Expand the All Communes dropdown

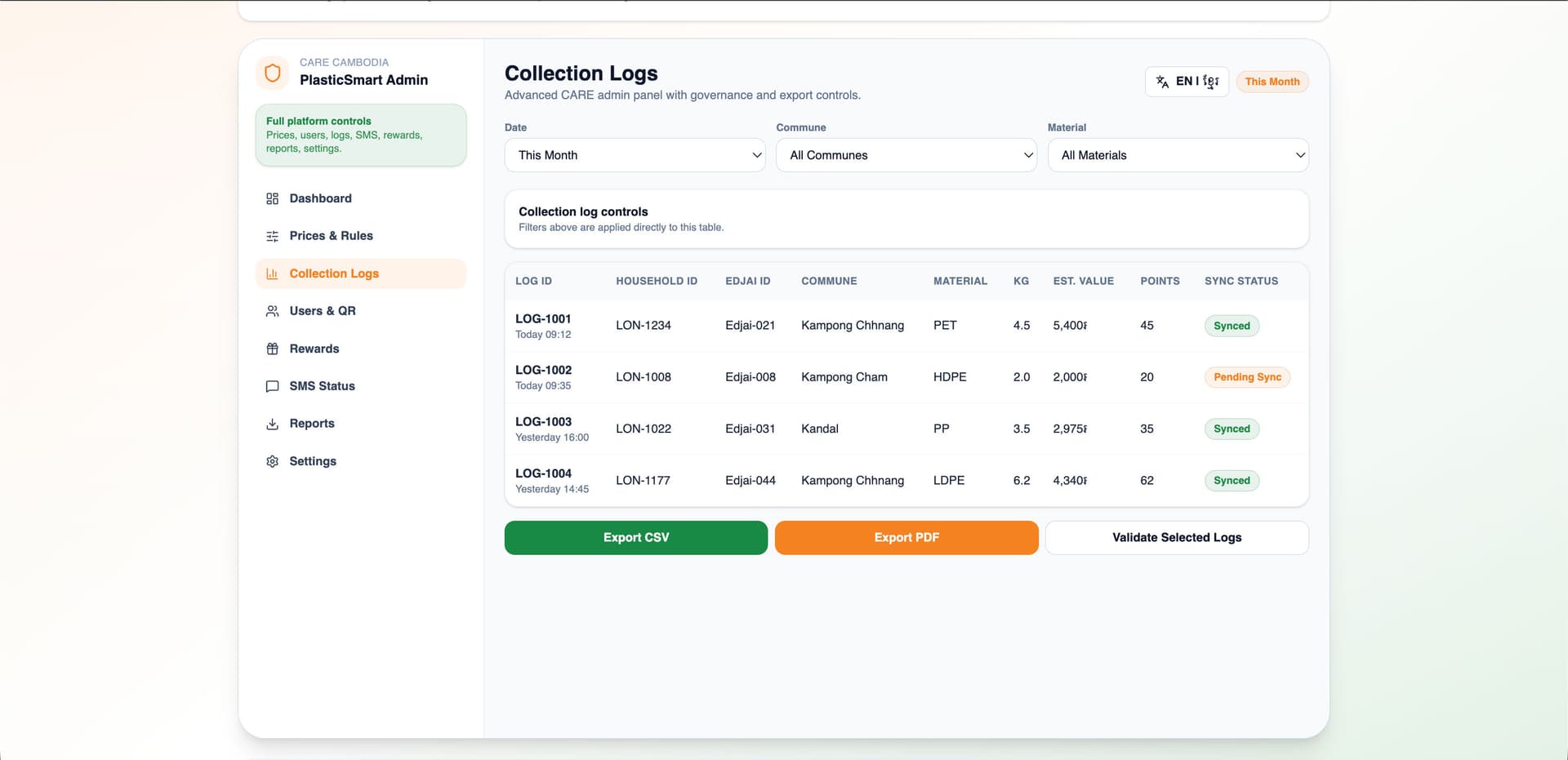click(x=906, y=155)
